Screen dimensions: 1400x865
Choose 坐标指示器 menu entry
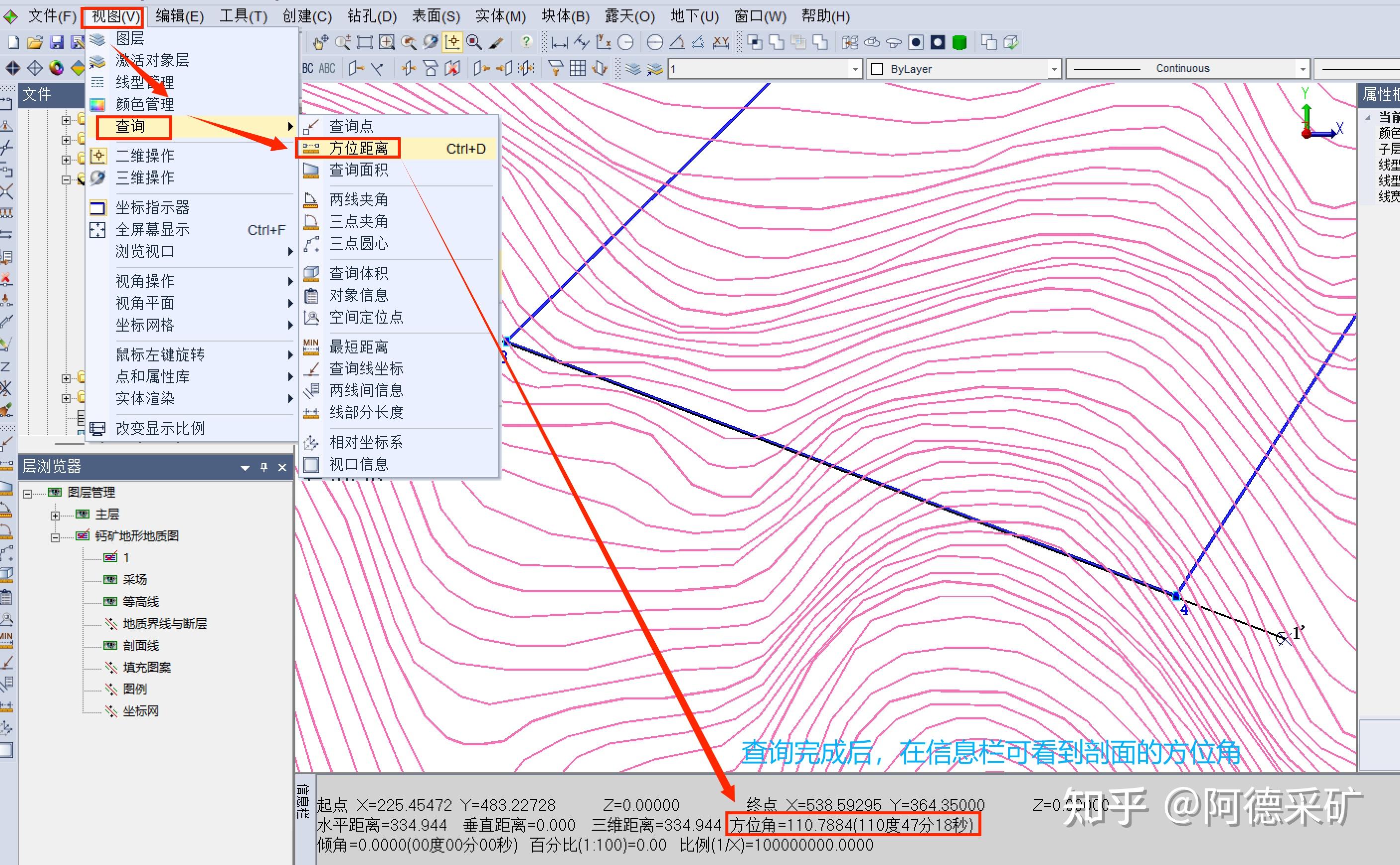tap(192, 208)
